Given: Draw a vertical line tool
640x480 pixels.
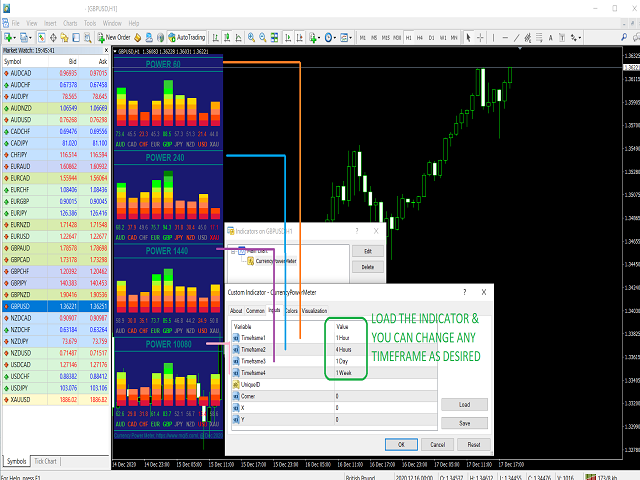Looking at the screenshot, I should 493,38.
